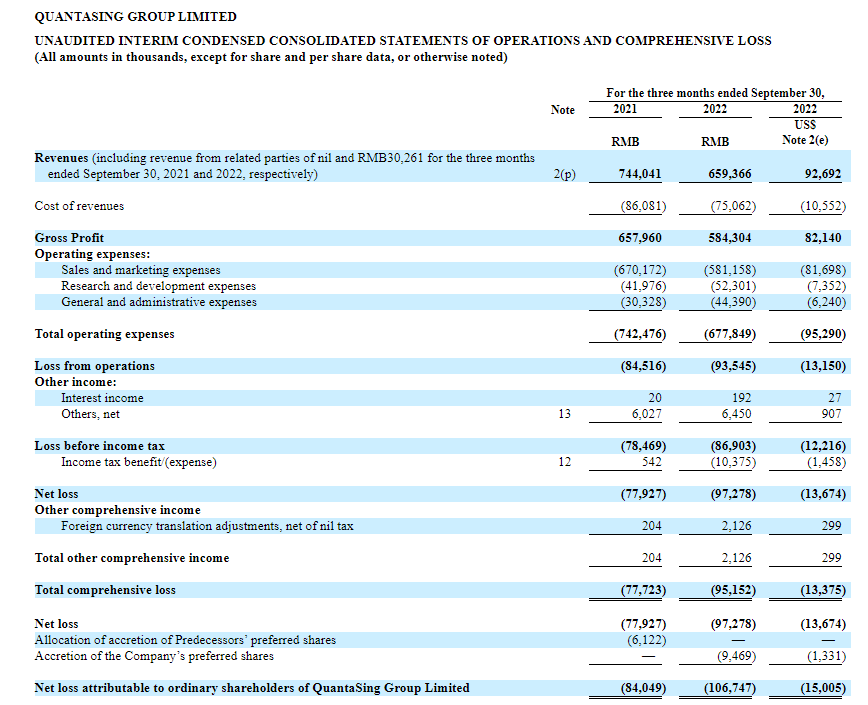Select 'Foreign currency translation adjustments' label
868x705 pixels.
(207, 526)
